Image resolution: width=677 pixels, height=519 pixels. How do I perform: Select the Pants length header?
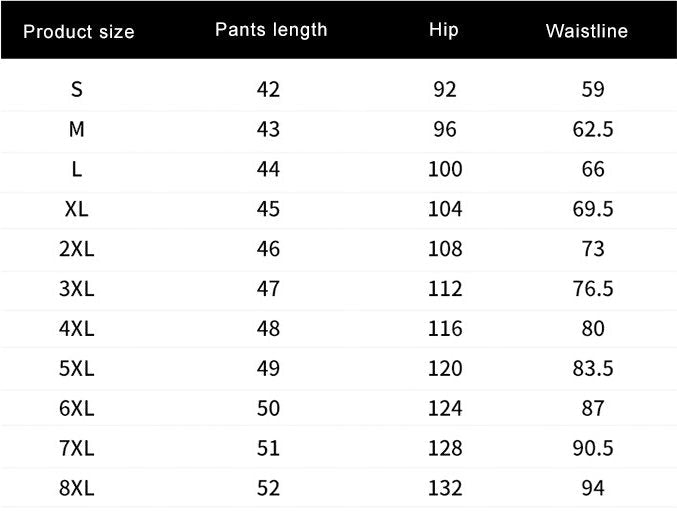click(x=271, y=29)
